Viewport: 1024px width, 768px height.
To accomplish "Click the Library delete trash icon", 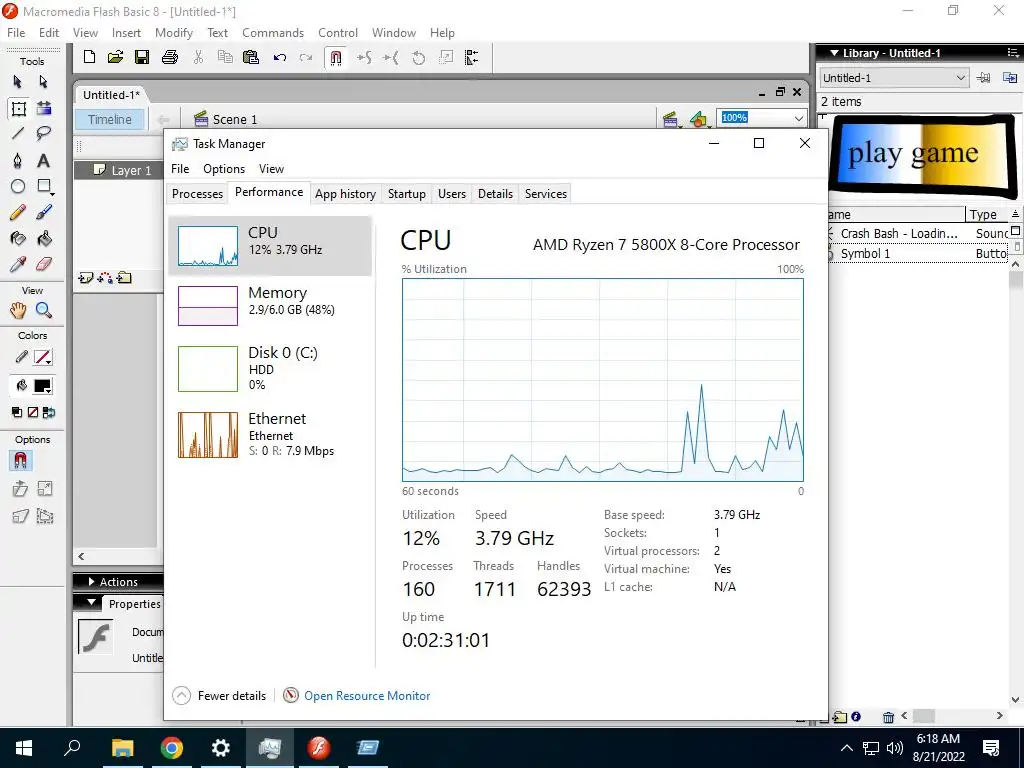I will tap(888, 717).
